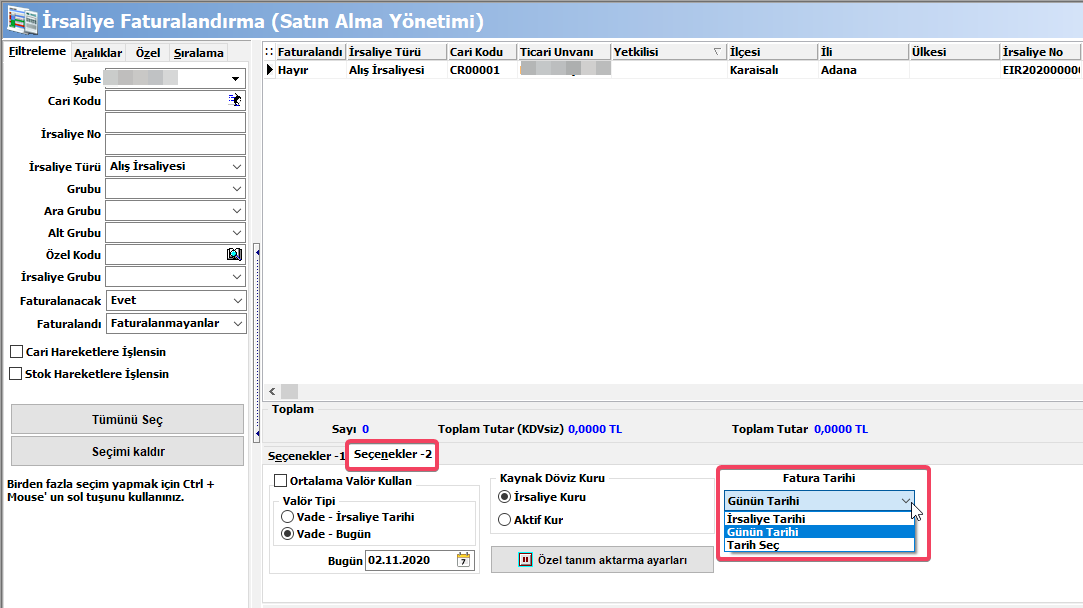Choose İrsaliye Kuru radio option
The height and width of the screenshot is (608, 1083).
504,497
